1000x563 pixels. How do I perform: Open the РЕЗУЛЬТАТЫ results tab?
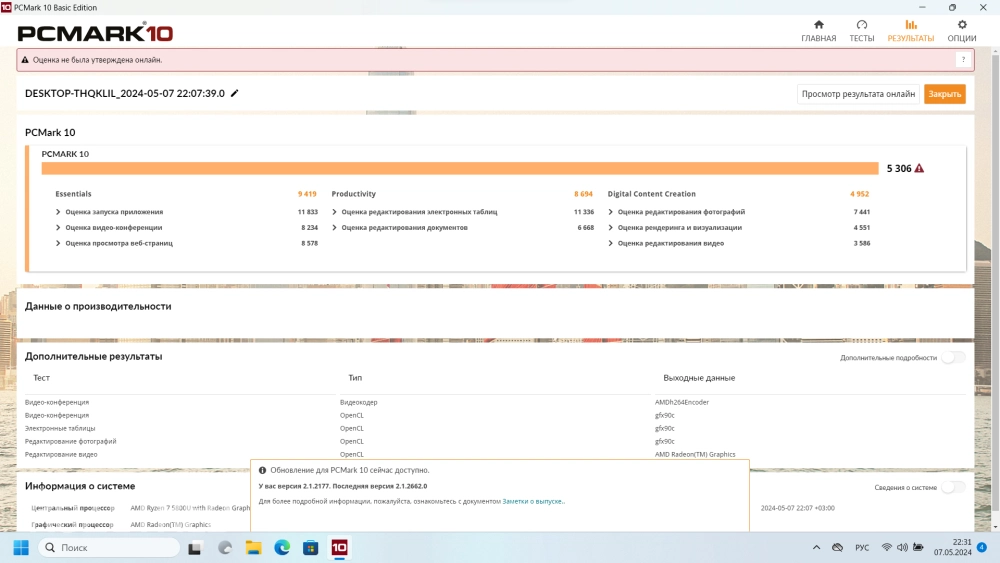(911, 31)
